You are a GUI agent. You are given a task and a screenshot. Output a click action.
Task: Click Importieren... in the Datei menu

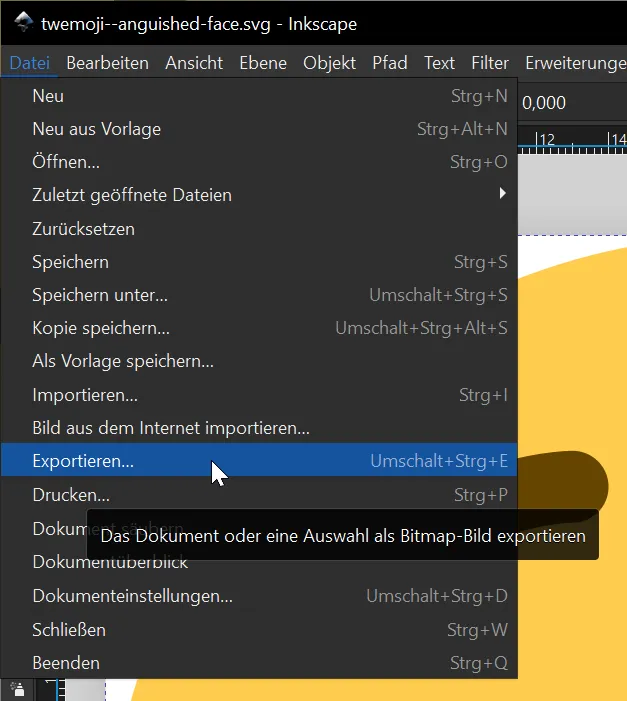[85, 395]
